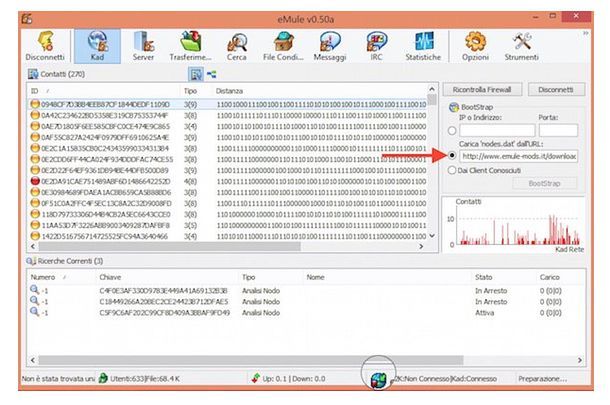The image size is (610, 405).
Task: Click the BootStrap globe icon
Action: tap(454, 107)
